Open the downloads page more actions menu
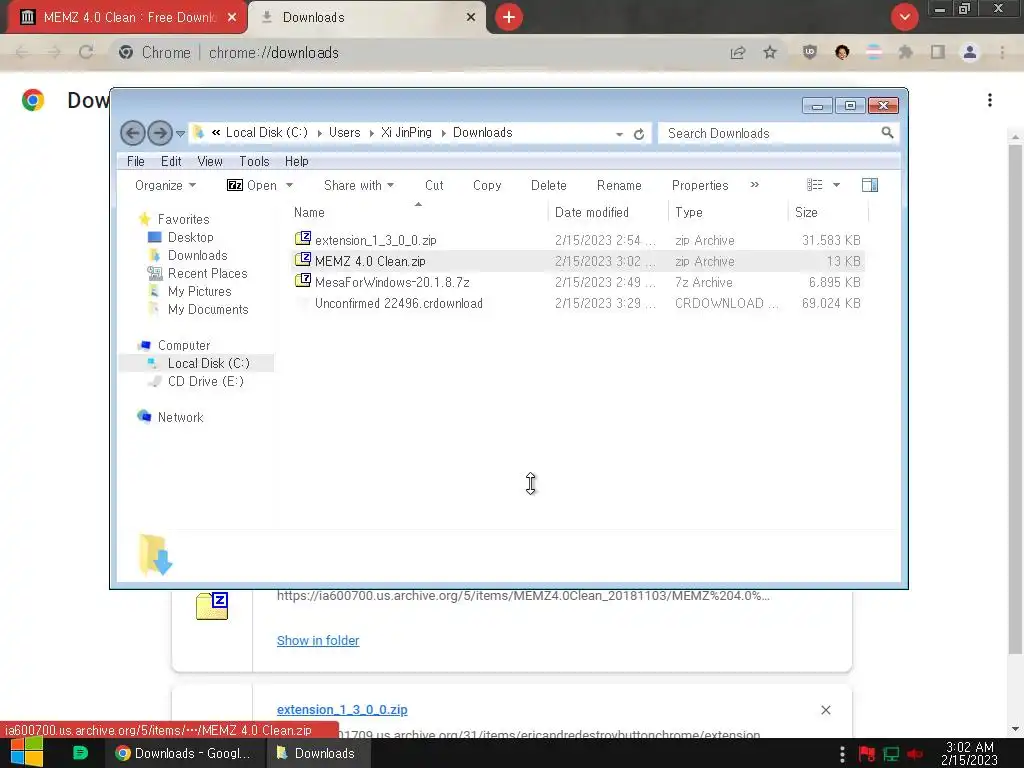Screen dimensions: 1024x768 tap(990, 100)
